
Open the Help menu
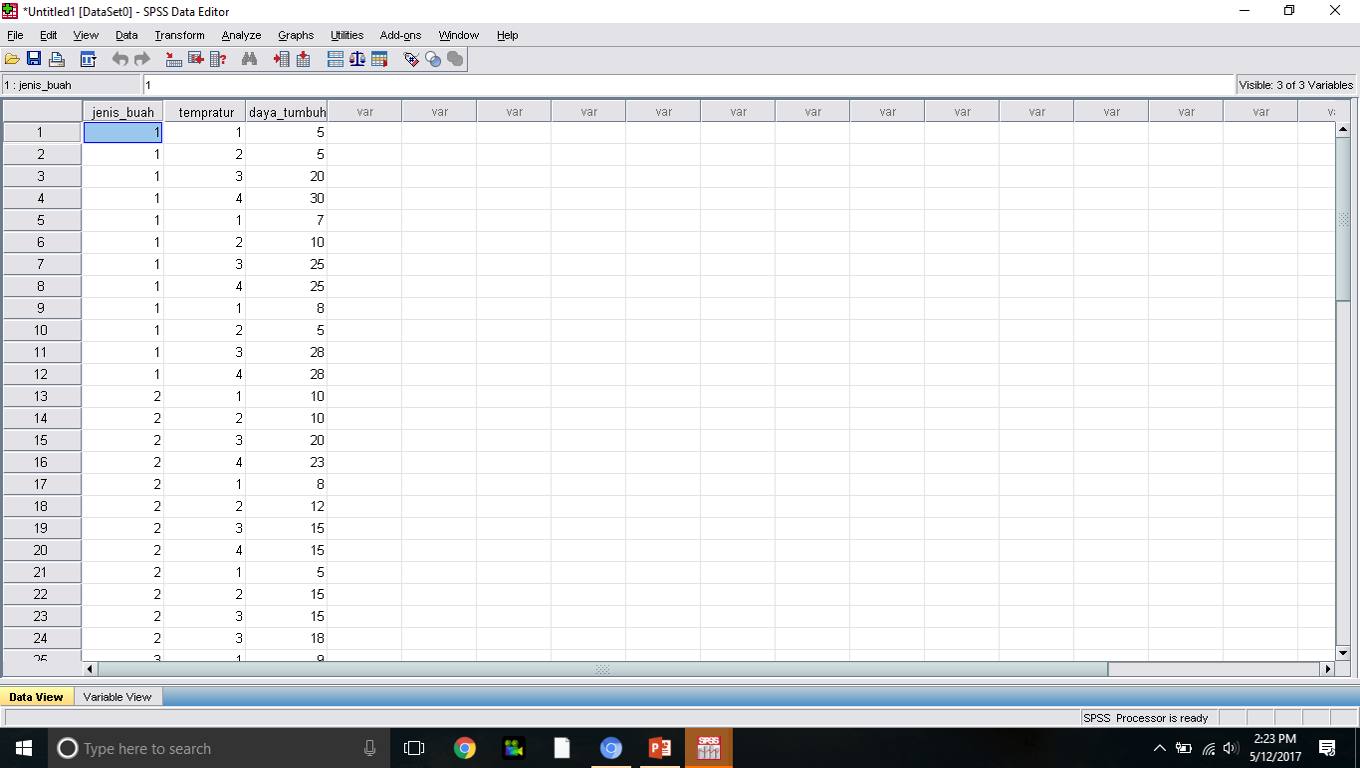coord(507,35)
